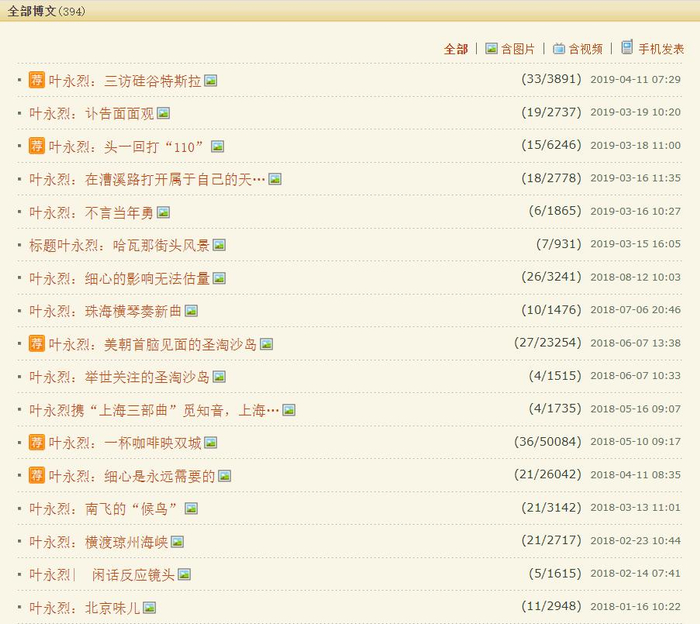700x624 pixels.
Task: Open the post 举世关注的圣淘沙岛
Action: click(120, 378)
